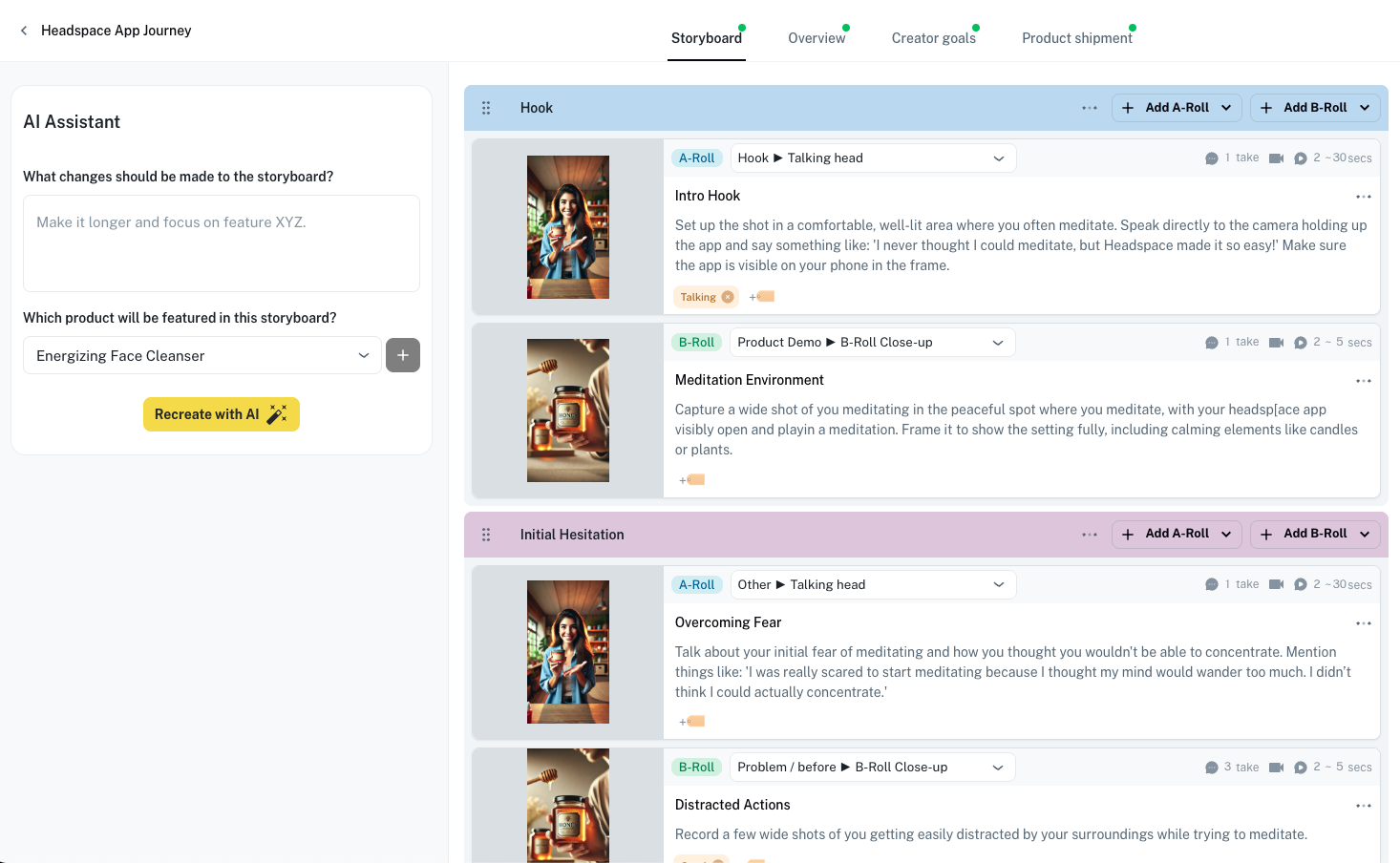Click the Initial Hesitation section name
Screen dimensions: 1400x863
(x=572, y=535)
